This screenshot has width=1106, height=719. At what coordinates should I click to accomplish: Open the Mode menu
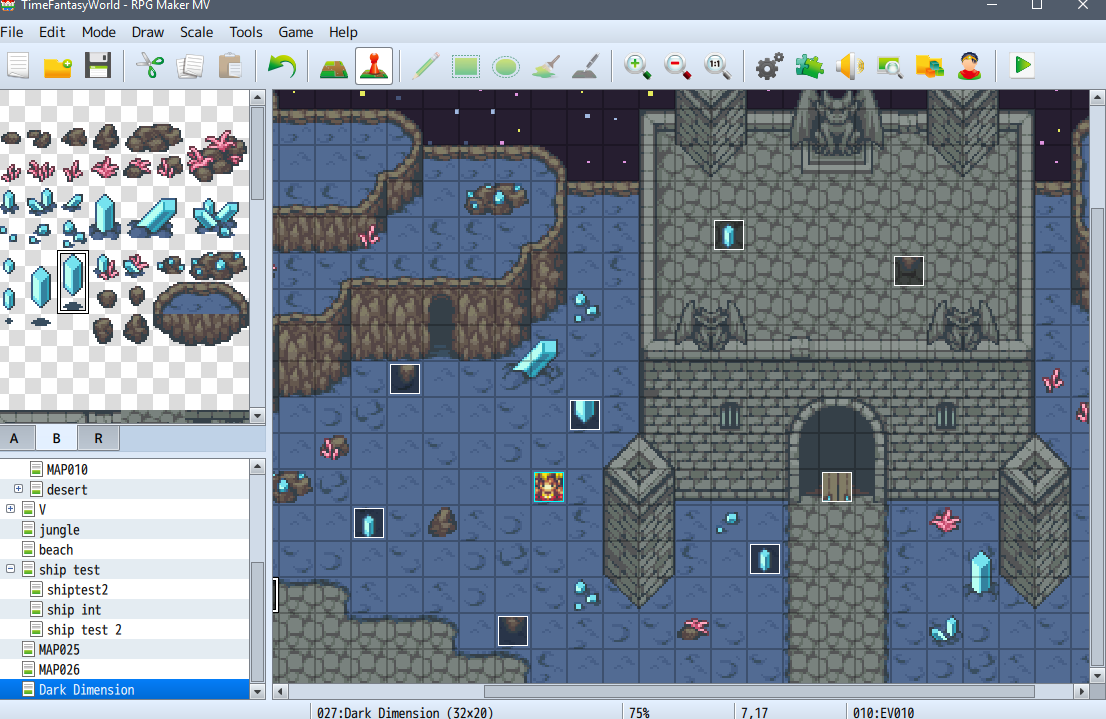pos(99,32)
